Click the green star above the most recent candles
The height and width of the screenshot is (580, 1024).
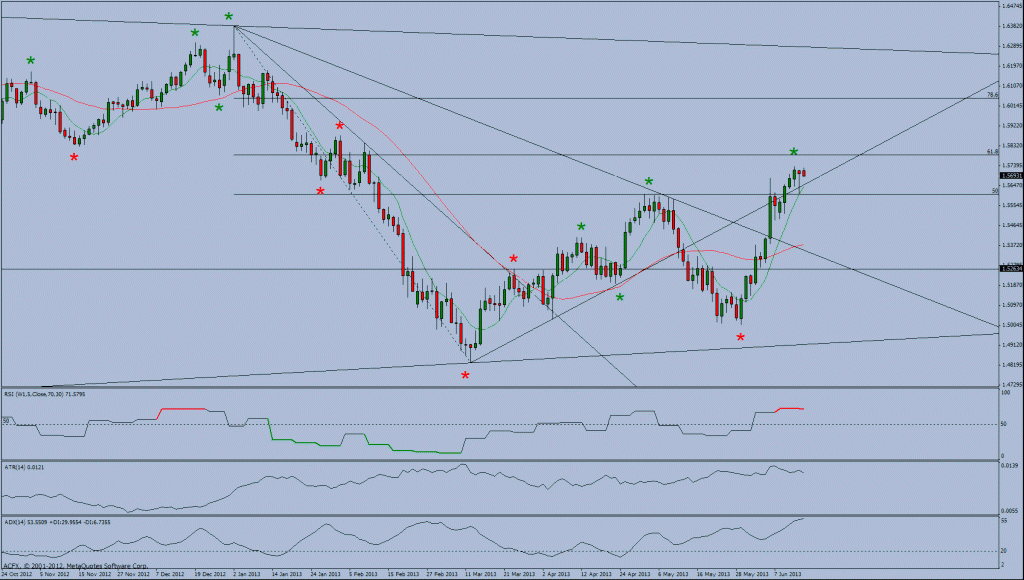pos(792,152)
